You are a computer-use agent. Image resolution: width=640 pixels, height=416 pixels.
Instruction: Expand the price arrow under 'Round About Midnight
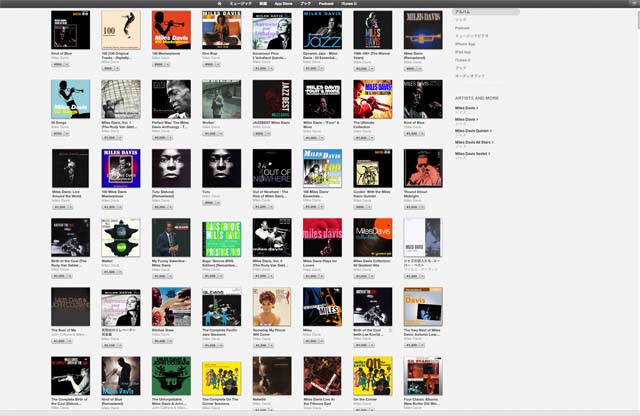pos(422,207)
